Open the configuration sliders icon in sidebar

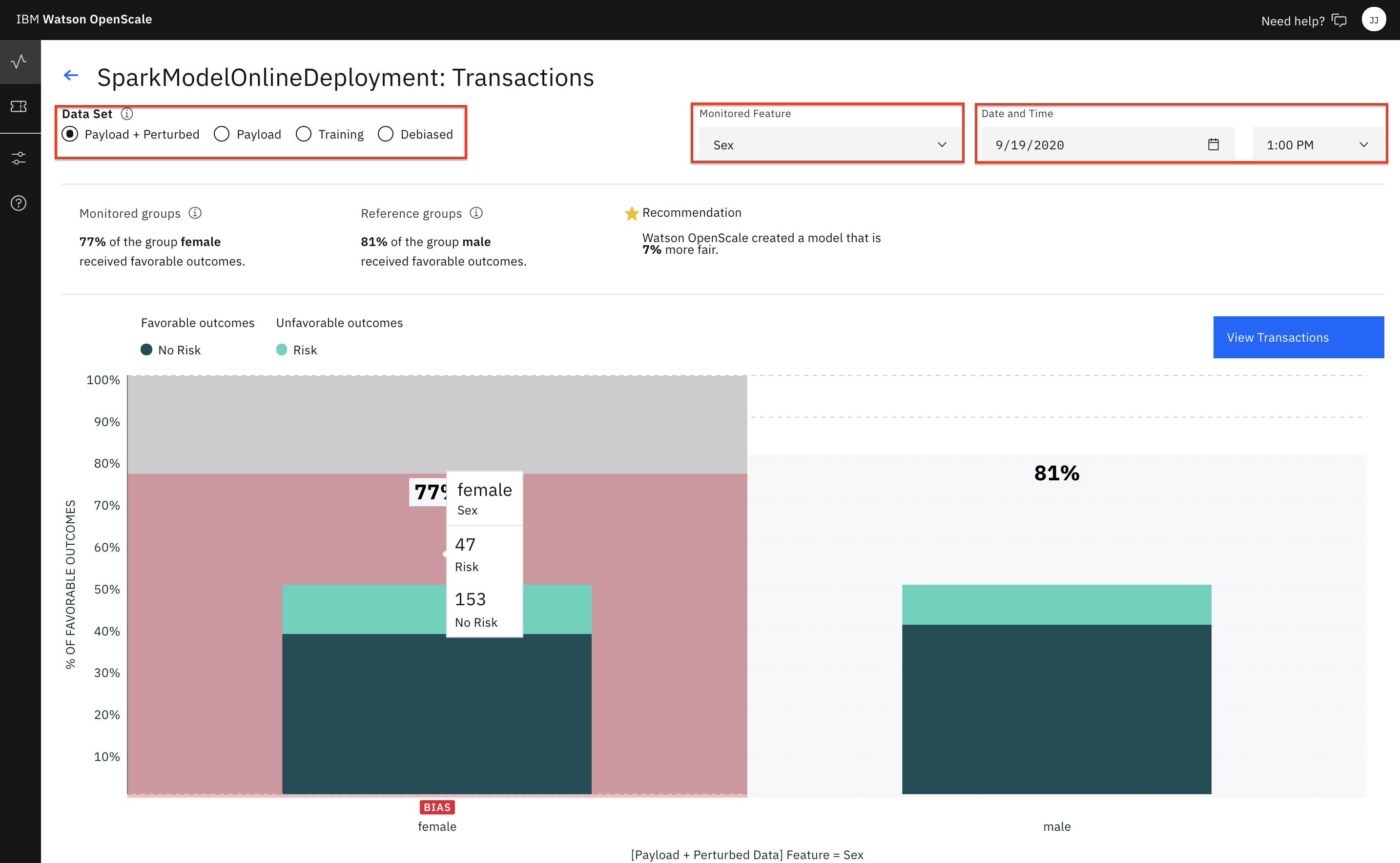pyautogui.click(x=19, y=158)
